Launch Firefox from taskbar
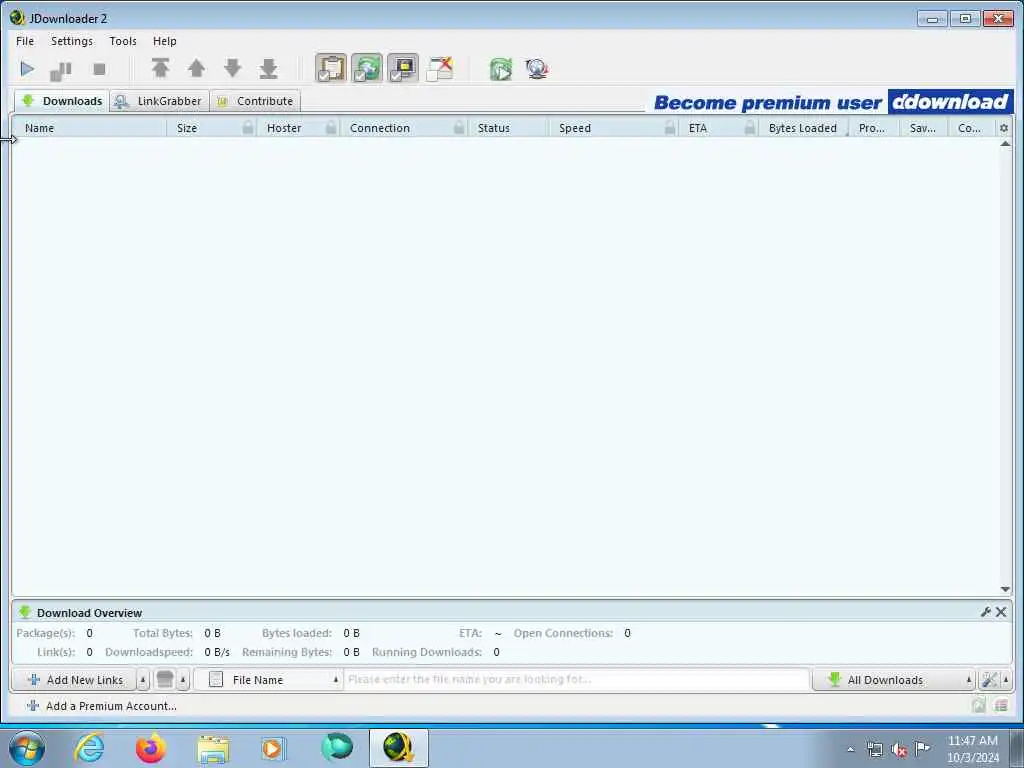Image resolution: width=1024 pixels, height=768 pixels. [150, 748]
